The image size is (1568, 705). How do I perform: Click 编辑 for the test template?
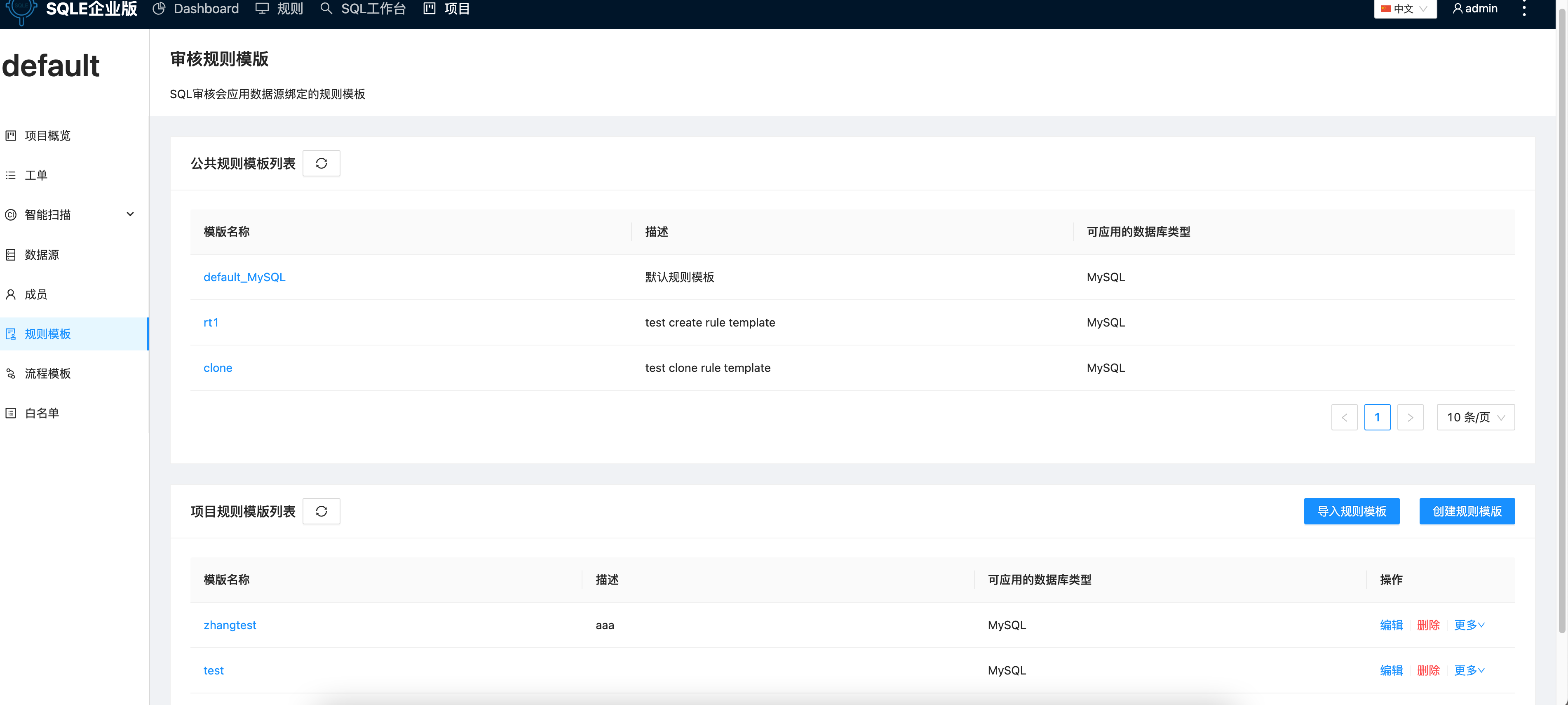coord(1391,670)
